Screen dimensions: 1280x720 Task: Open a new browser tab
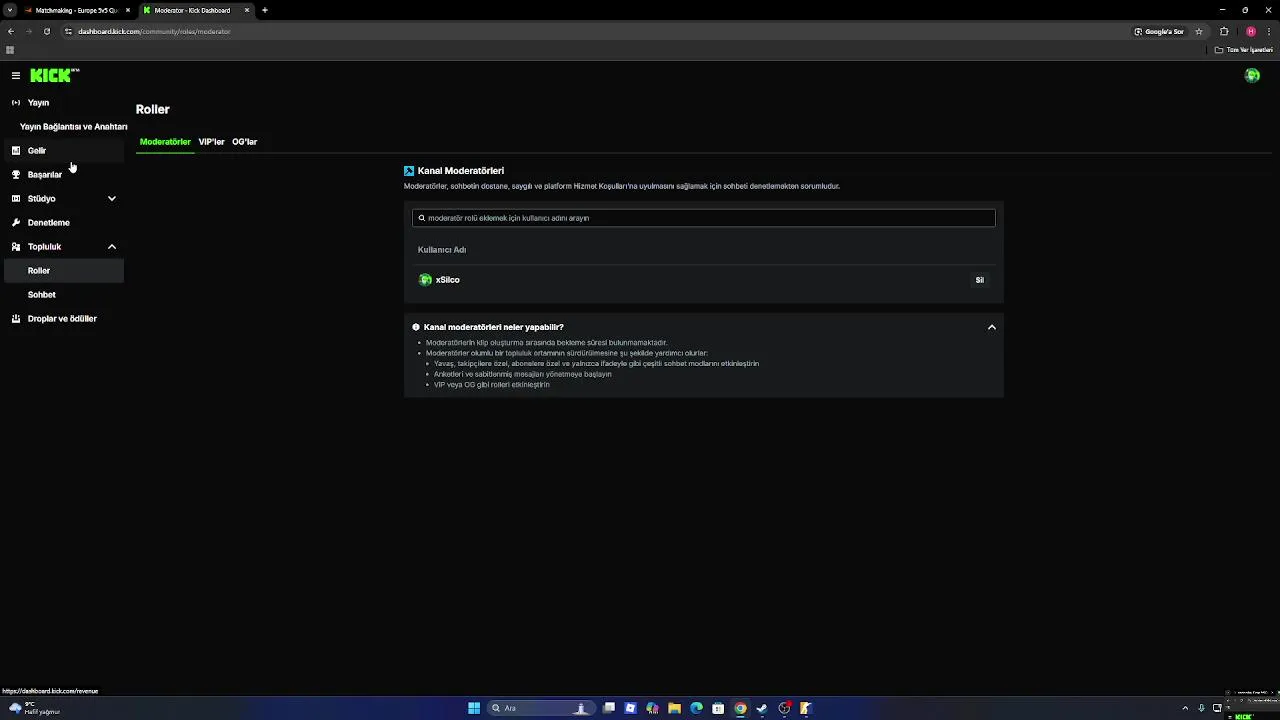tap(265, 10)
